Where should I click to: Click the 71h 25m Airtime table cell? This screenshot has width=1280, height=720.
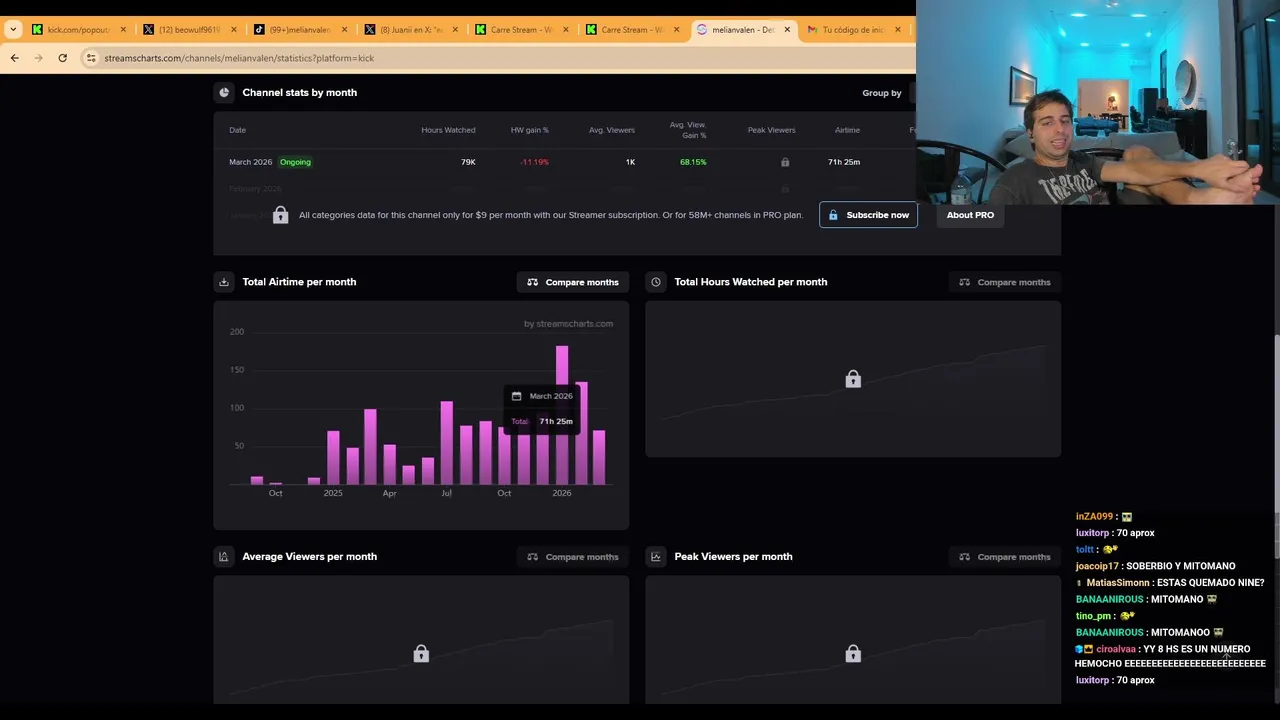844,162
